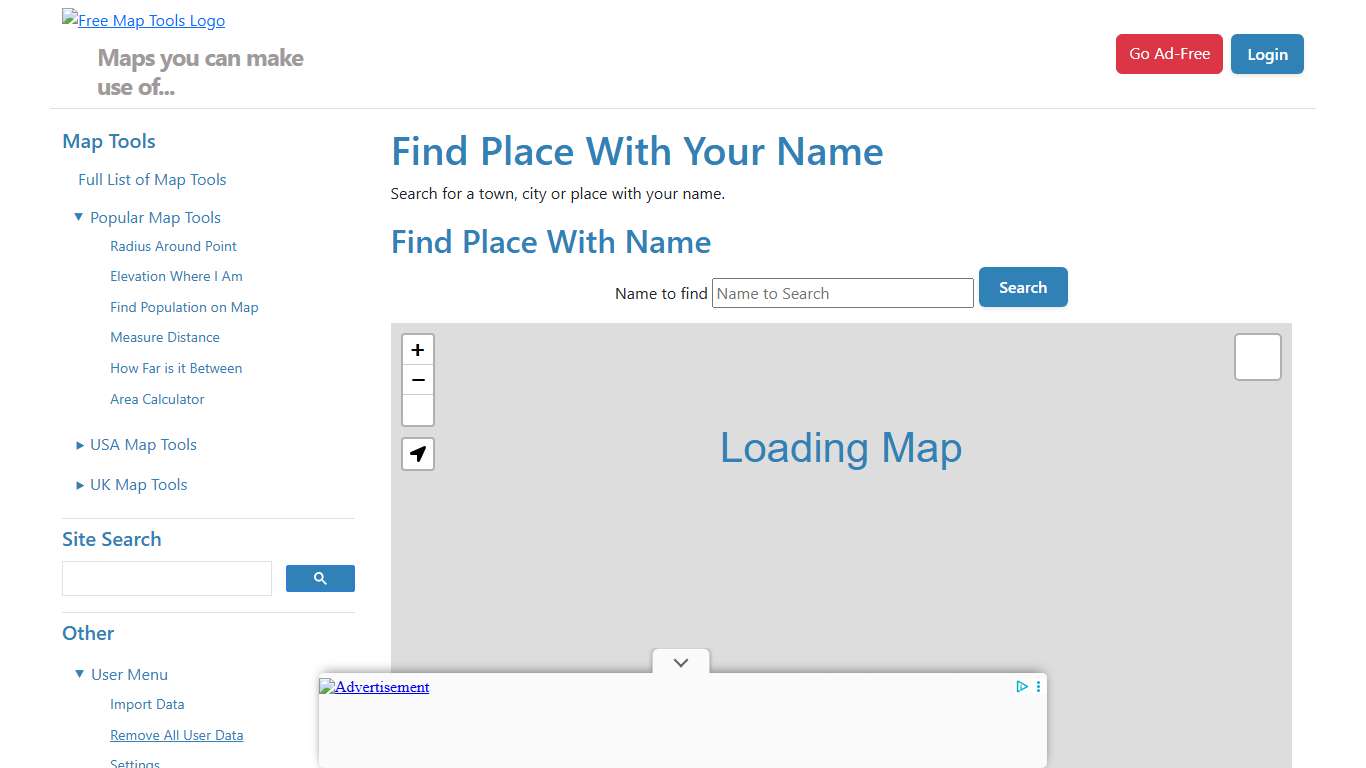Select the my-location arrow control on the map
1366x768 pixels.
pyautogui.click(x=417, y=453)
